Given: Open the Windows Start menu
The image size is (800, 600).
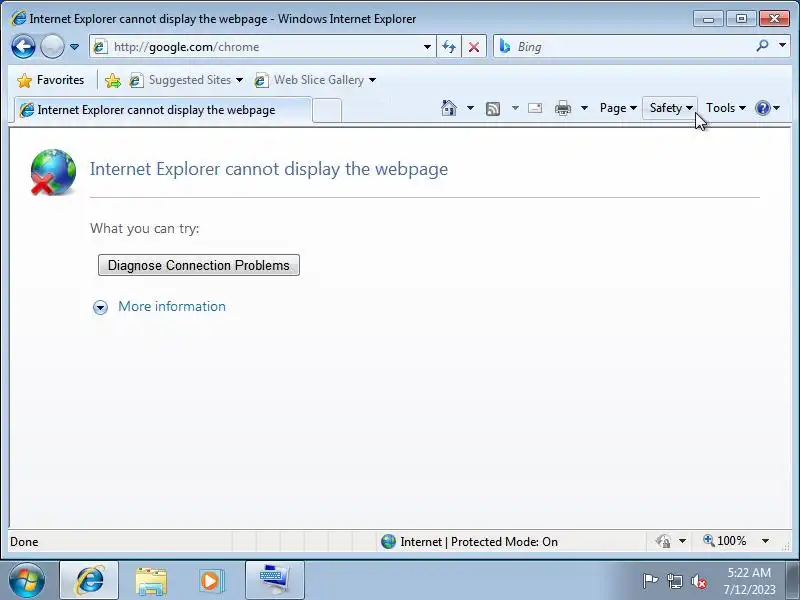Looking at the screenshot, I should point(27,581).
